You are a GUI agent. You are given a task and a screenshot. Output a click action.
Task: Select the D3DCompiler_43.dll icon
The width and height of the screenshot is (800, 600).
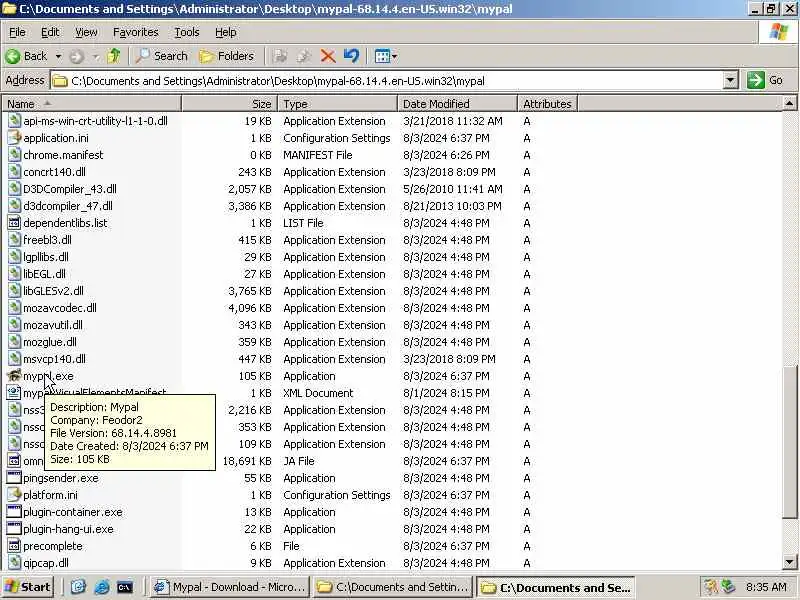point(14,189)
